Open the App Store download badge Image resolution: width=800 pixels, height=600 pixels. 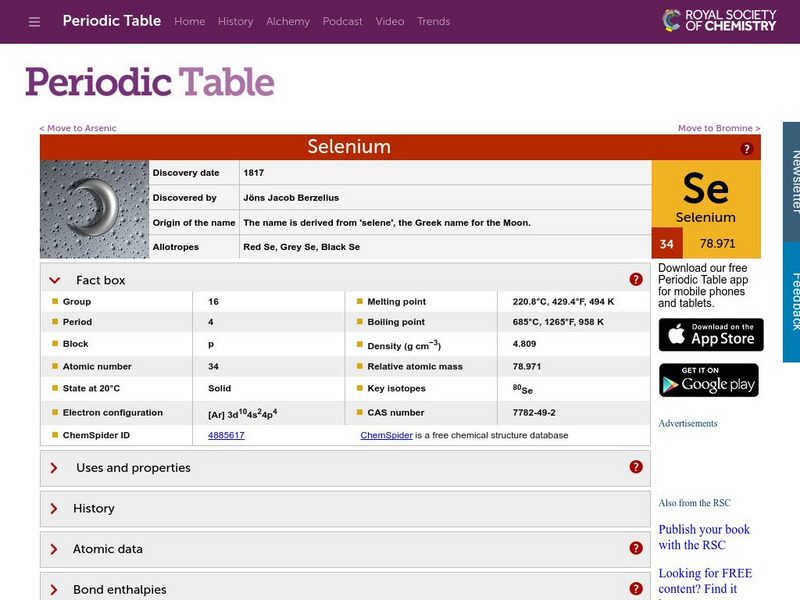tap(710, 335)
